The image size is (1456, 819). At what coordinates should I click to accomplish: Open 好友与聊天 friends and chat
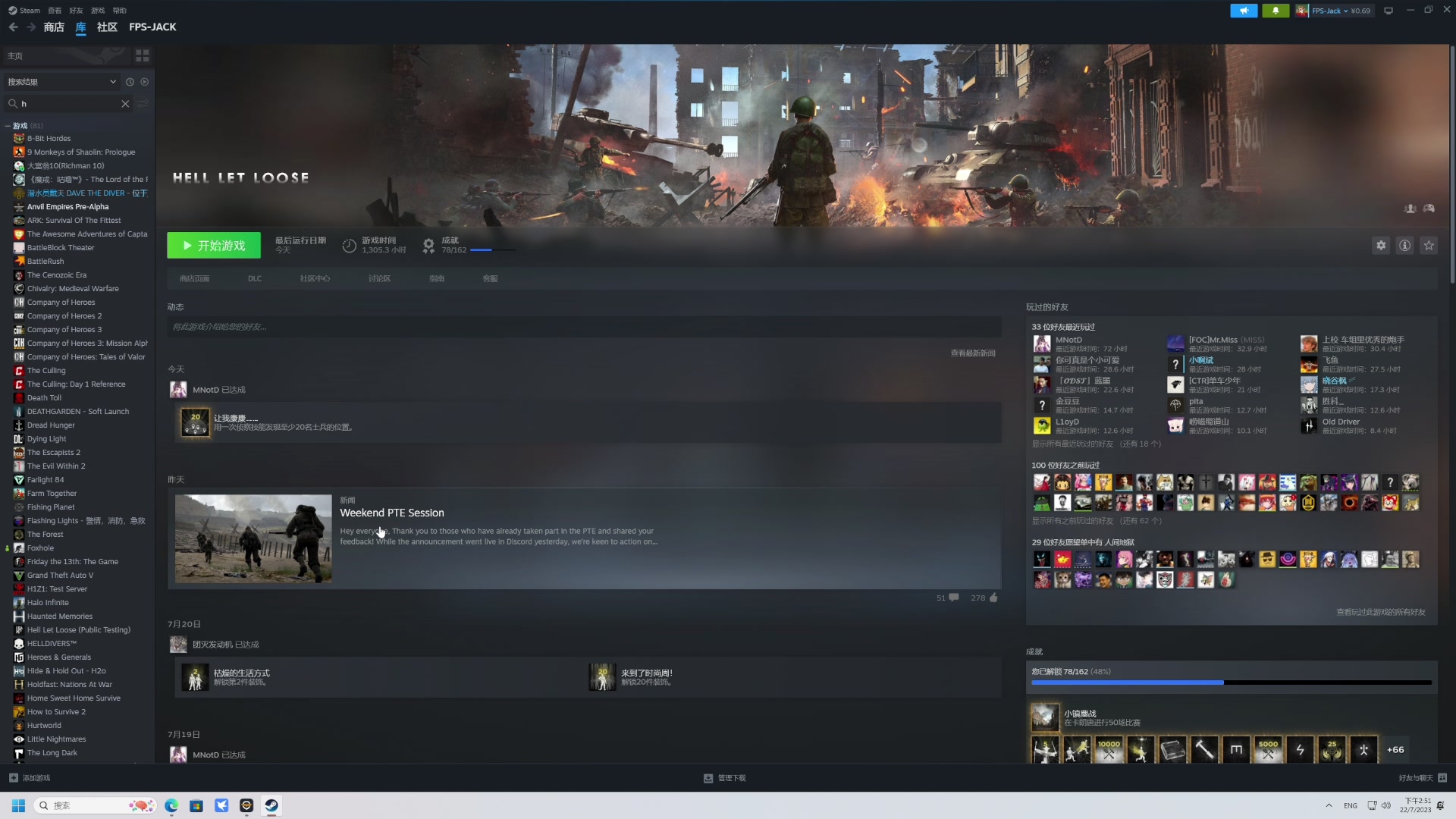[1423, 778]
